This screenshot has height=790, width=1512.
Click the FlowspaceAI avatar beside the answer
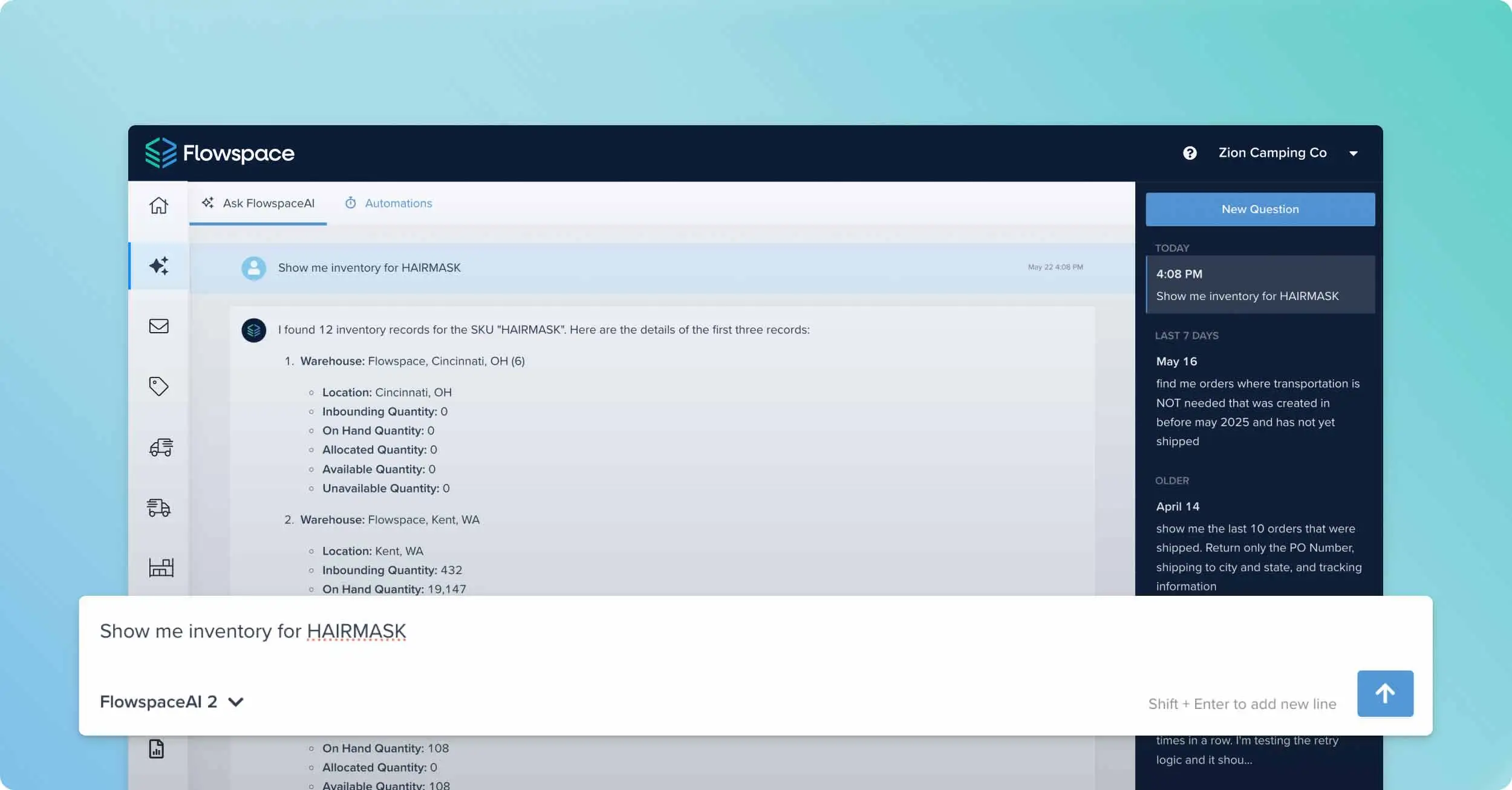click(254, 330)
